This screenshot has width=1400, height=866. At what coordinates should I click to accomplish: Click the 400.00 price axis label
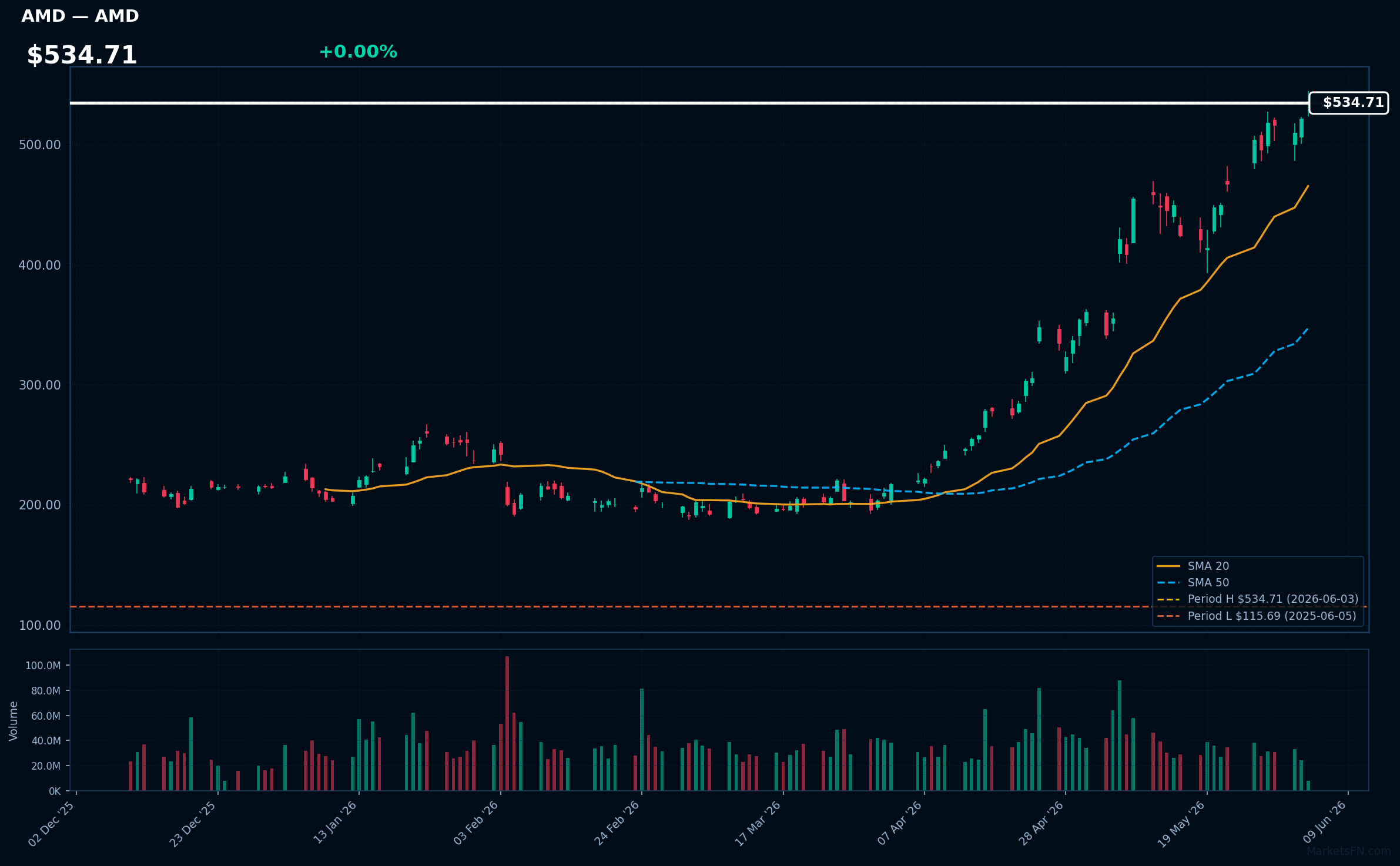tap(40, 266)
